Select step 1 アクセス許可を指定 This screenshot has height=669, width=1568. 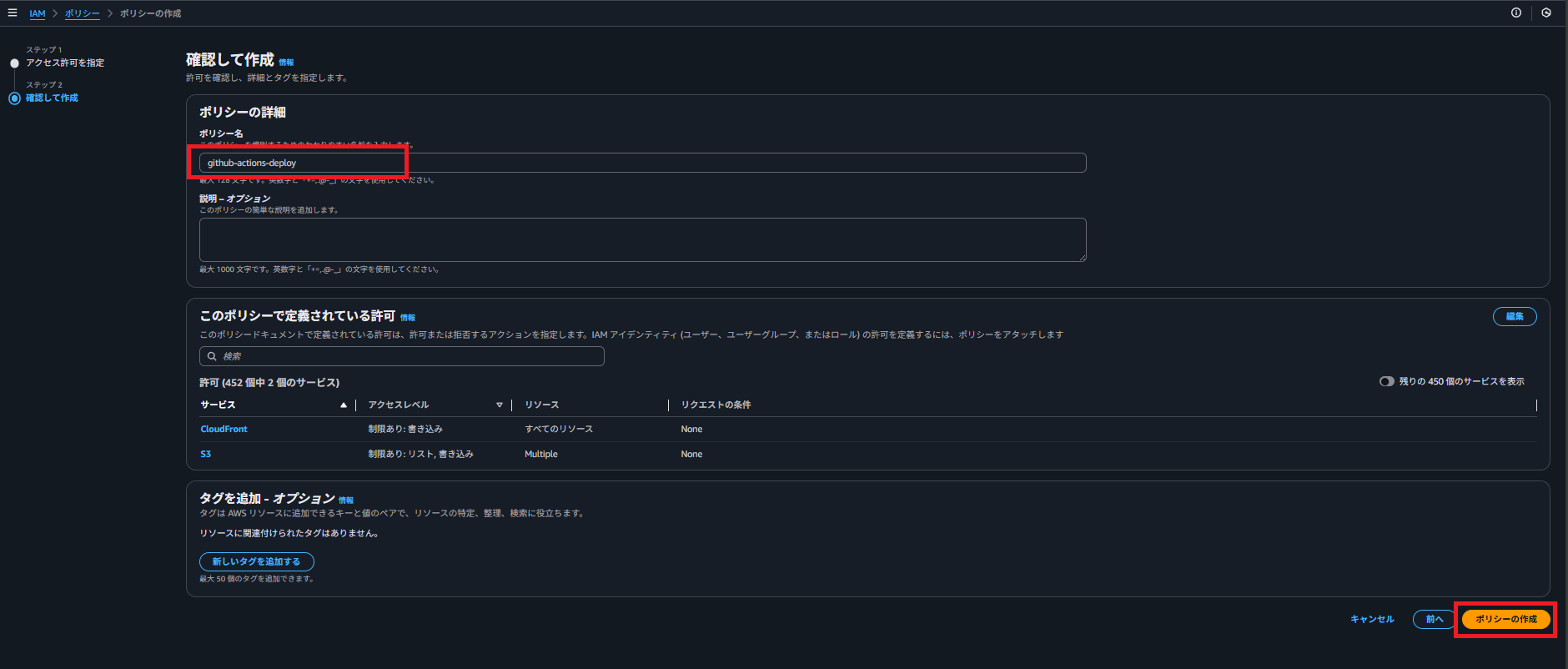coord(65,63)
